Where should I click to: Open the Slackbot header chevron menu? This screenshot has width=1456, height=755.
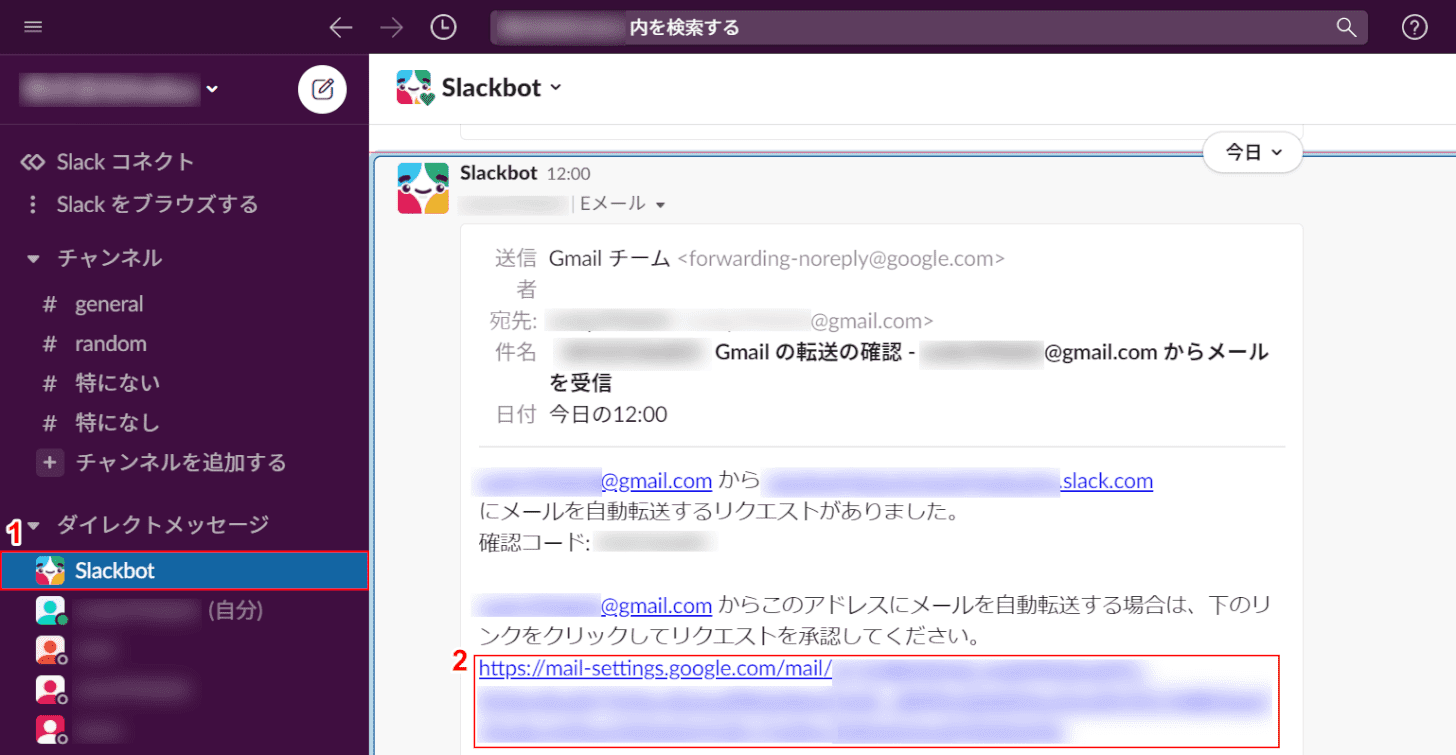[x=556, y=87]
